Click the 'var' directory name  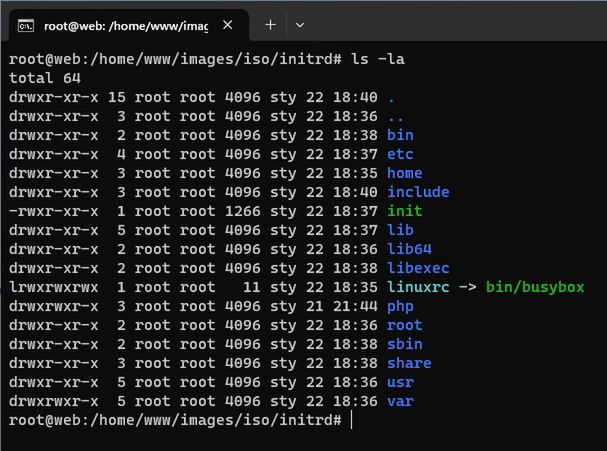point(399,401)
